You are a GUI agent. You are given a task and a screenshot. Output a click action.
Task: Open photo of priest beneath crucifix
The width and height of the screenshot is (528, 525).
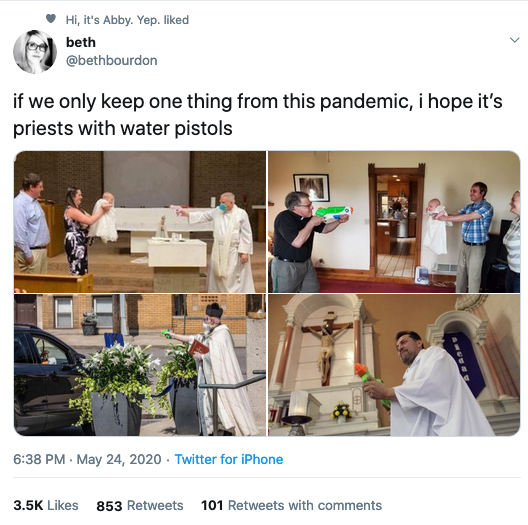(x=394, y=365)
